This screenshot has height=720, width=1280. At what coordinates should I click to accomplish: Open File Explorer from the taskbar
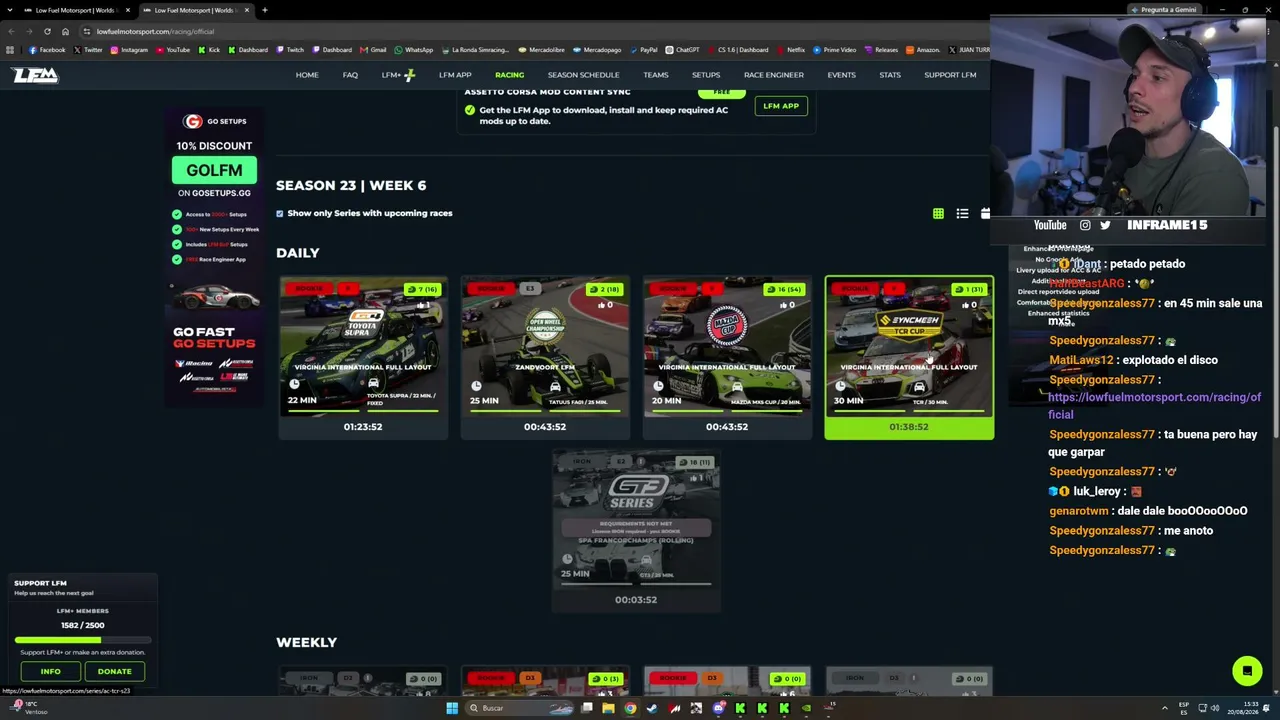click(x=608, y=708)
